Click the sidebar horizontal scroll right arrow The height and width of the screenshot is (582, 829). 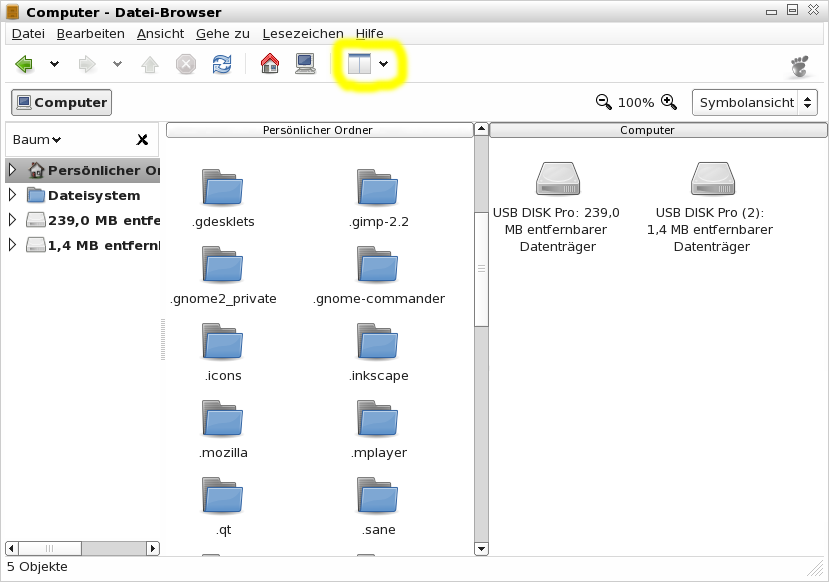click(153, 548)
